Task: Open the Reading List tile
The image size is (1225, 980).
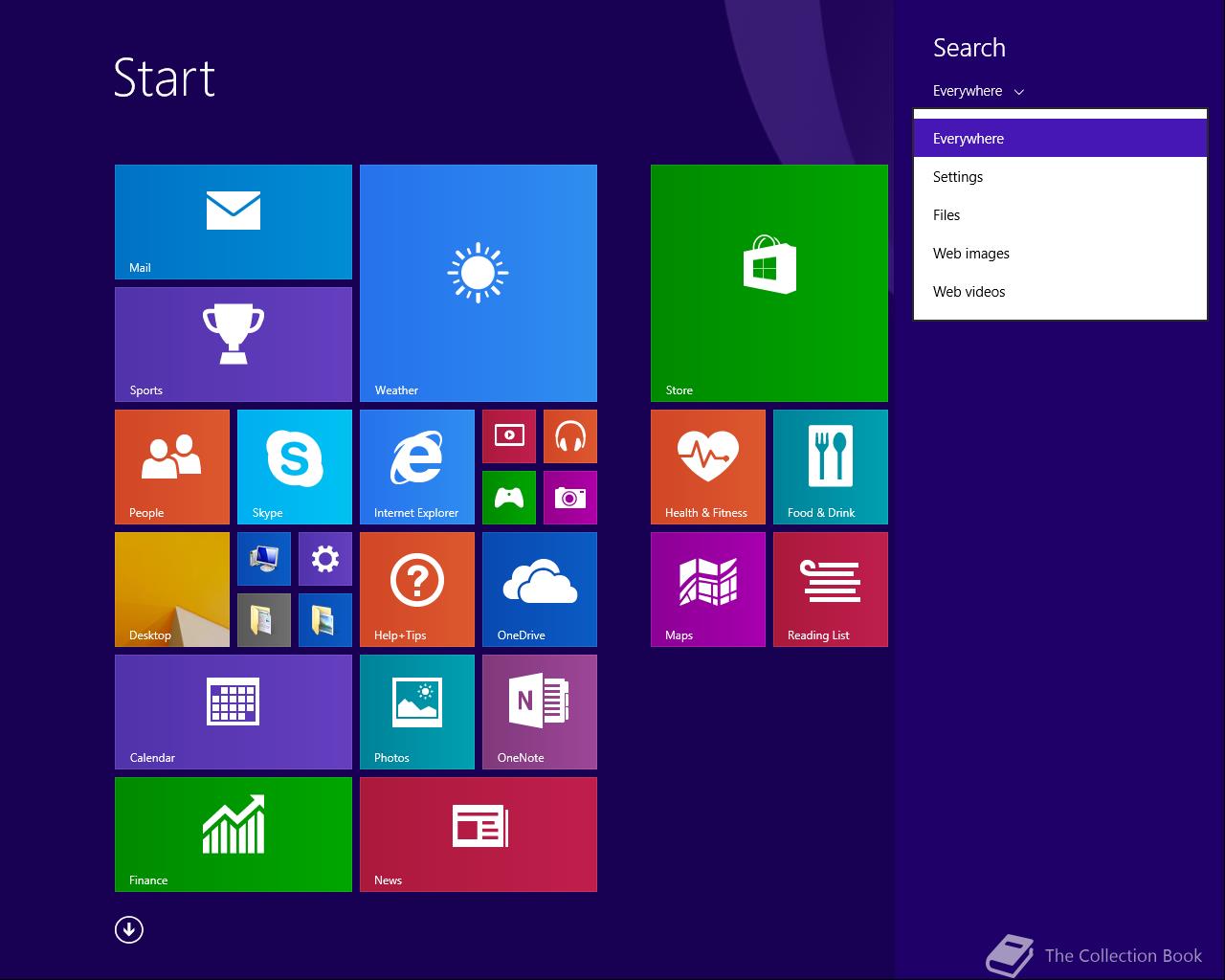Action: tap(831, 590)
